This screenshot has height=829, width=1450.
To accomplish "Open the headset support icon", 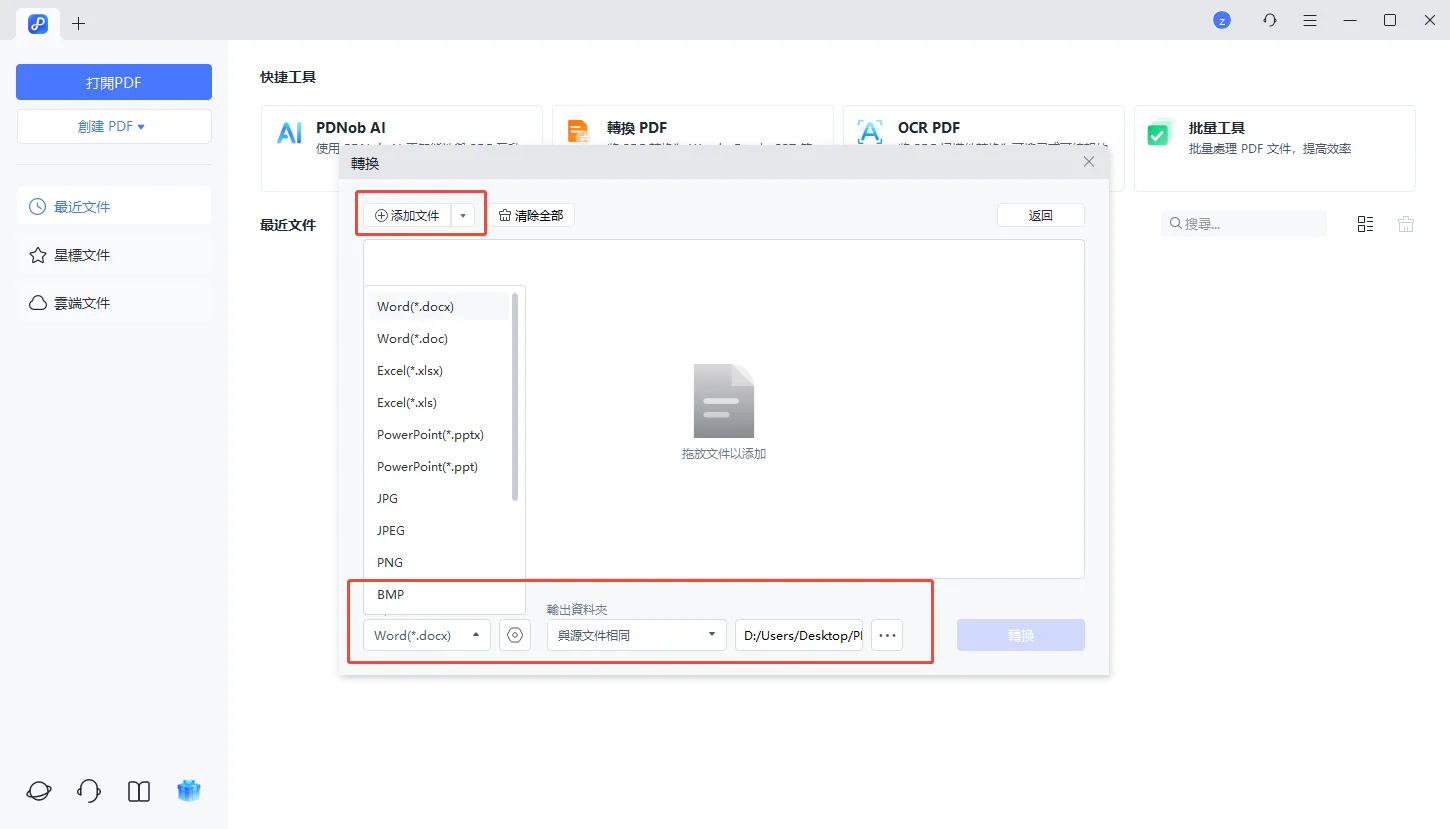I will [89, 791].
